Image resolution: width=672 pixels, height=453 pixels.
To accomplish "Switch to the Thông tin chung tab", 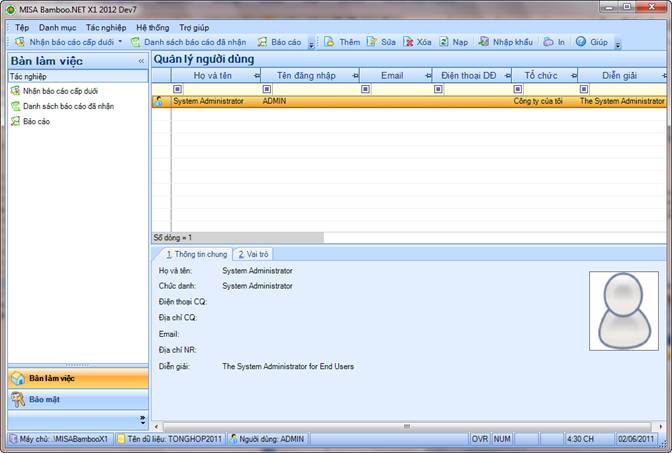I will coord(196,254).
